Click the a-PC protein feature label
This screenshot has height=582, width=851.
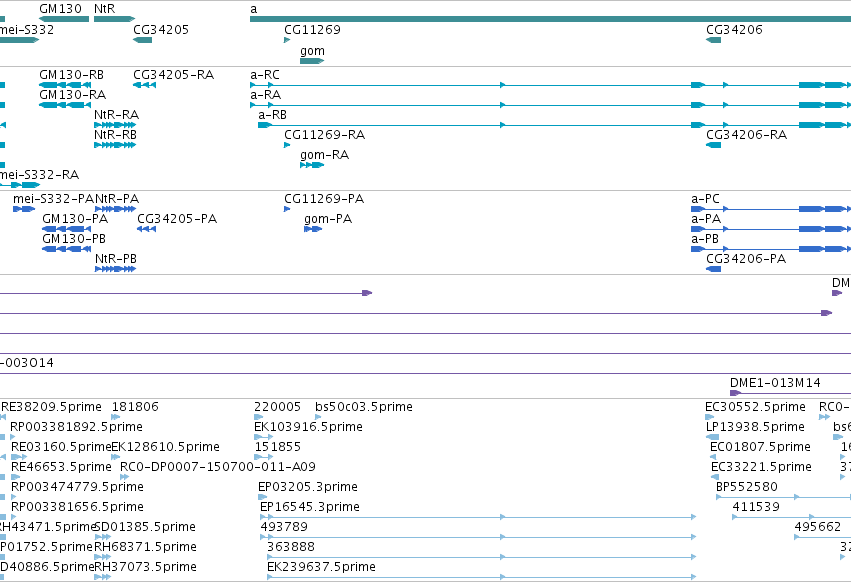(705, 199)
